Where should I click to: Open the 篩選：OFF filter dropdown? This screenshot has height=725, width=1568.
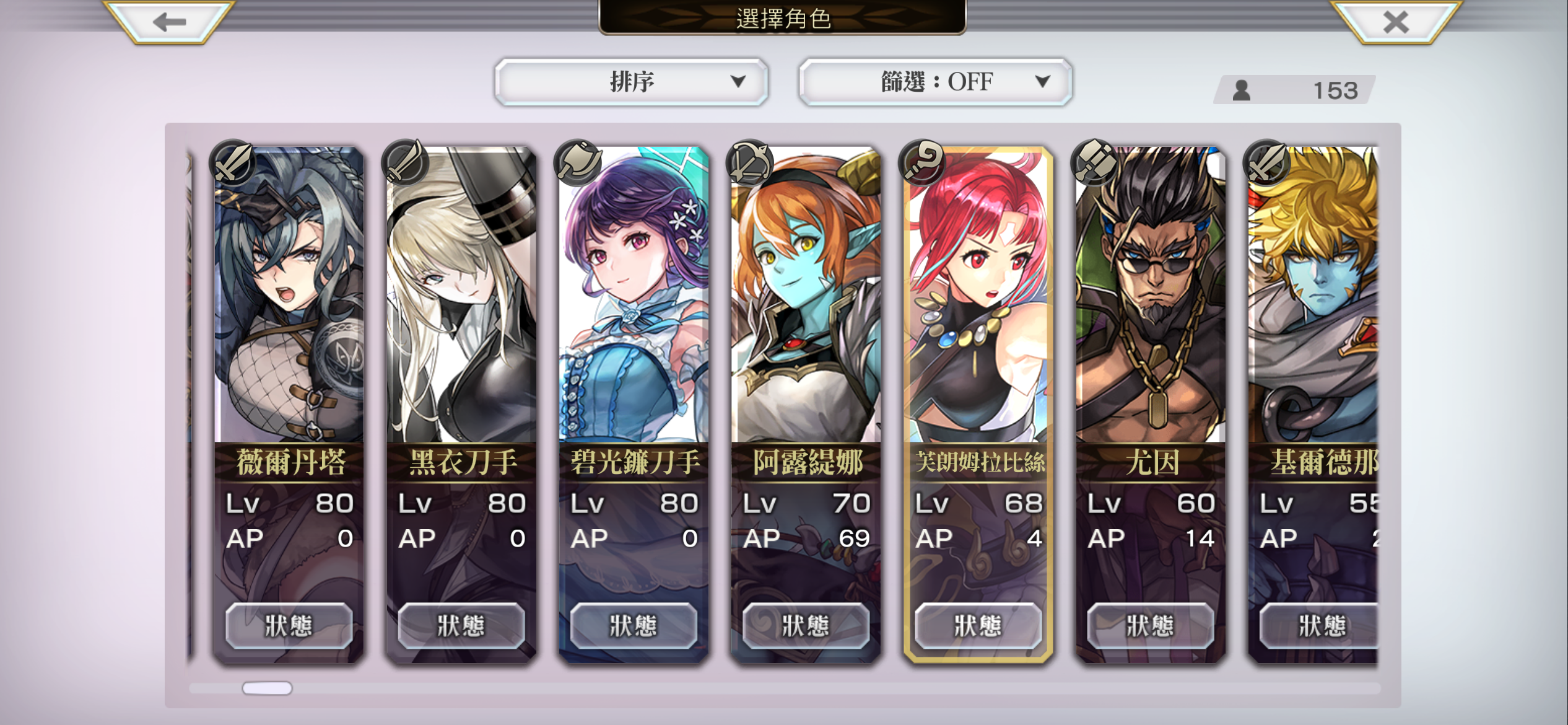(935, 82)
